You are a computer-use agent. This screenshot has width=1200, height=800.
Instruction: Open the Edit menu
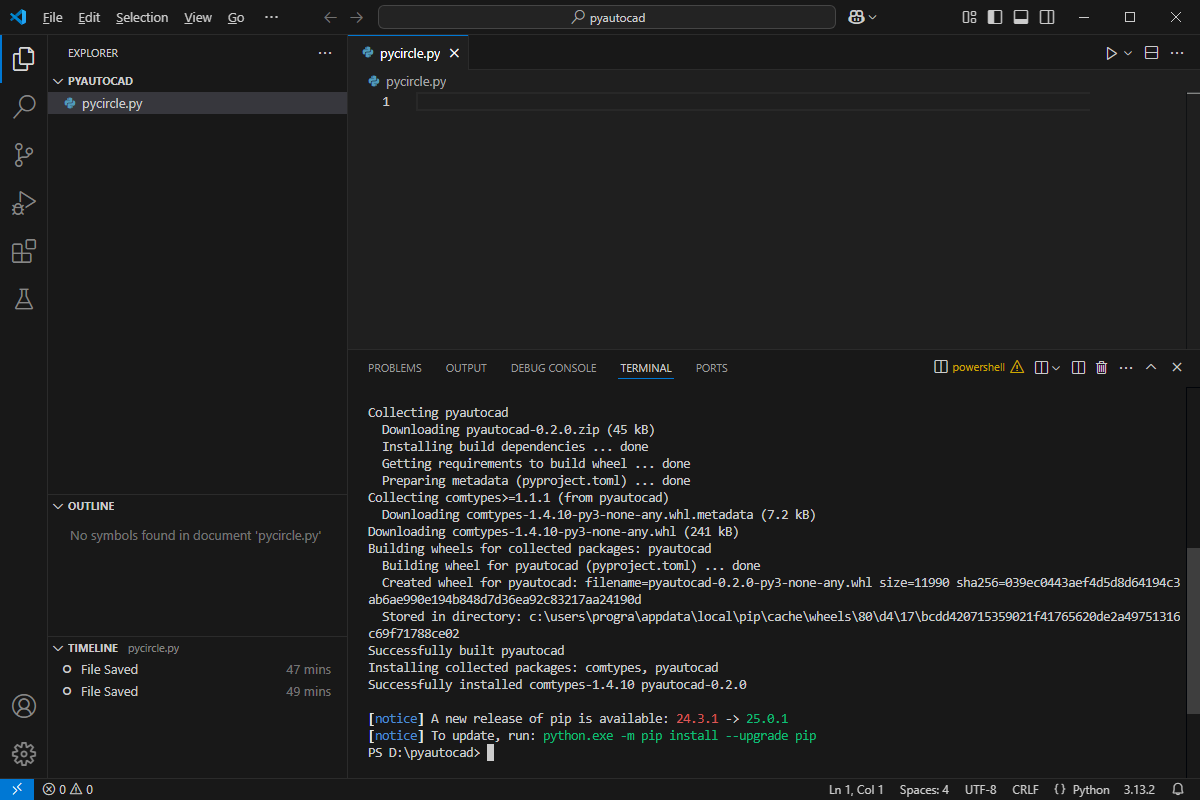pyautogui.click(x=89, y=18)
